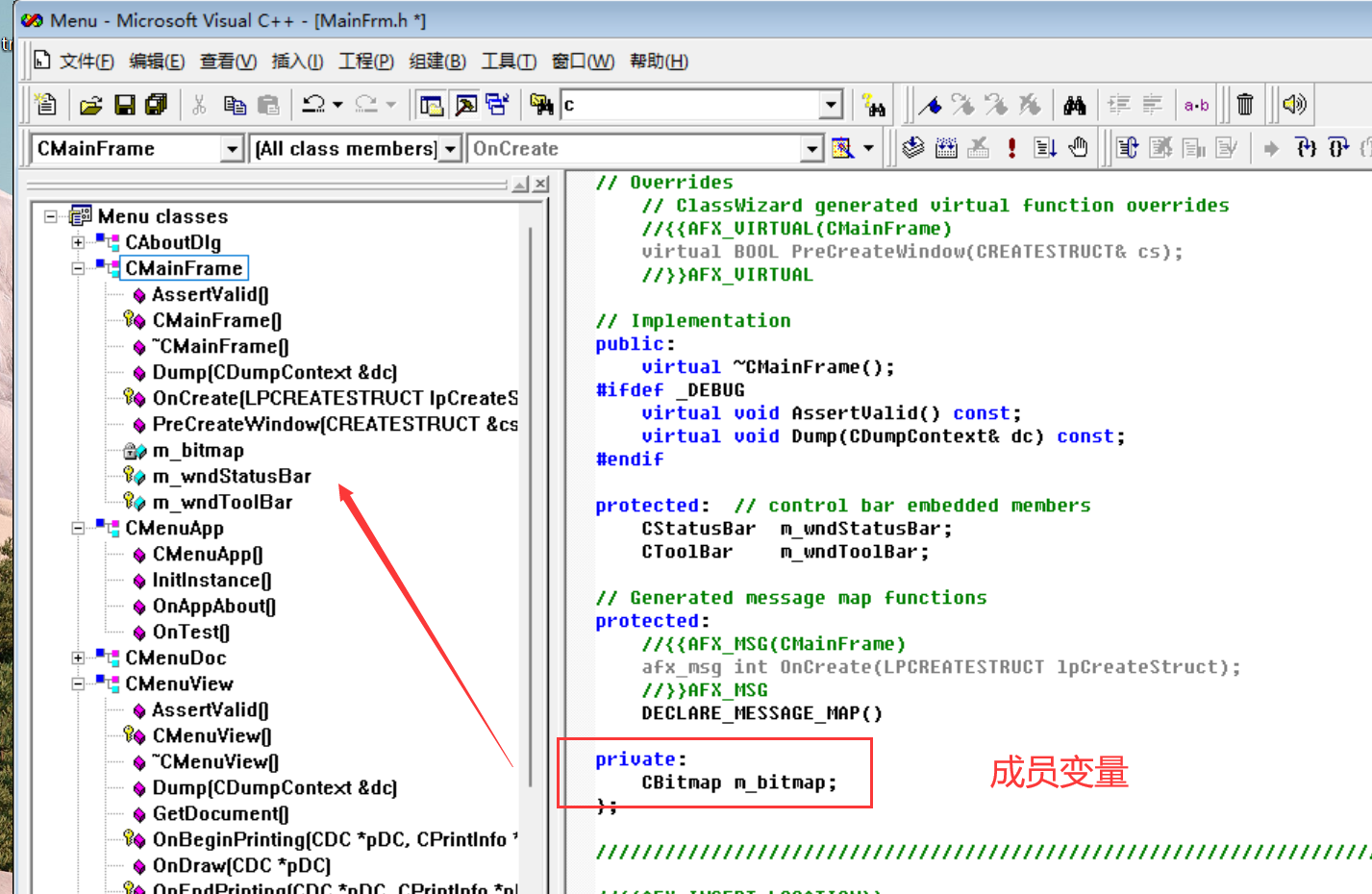Screen dimensions: 1372x894
Task: Click the help Search icon with question mark
Action: point(873,105)
